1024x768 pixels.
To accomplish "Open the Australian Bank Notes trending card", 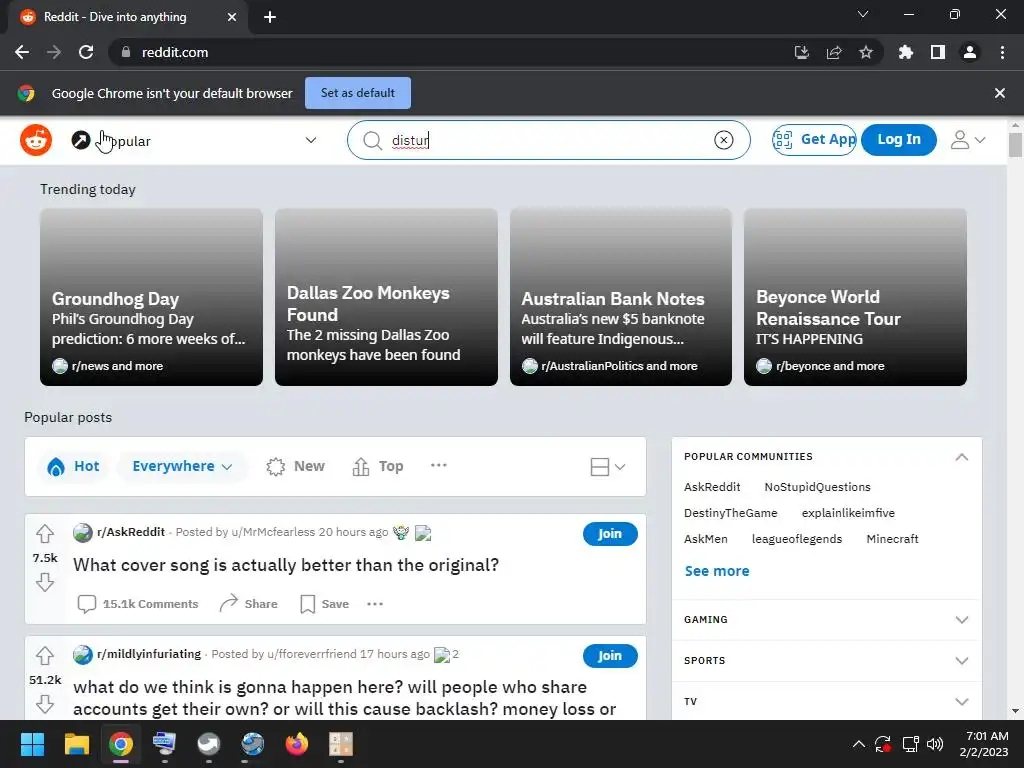I will (x=620, y=297).
